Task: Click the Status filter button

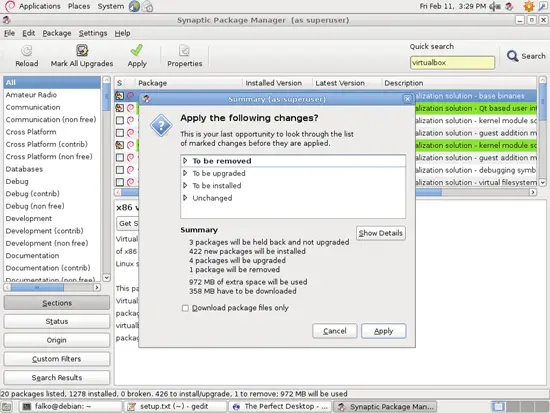Action: (57, 321)
